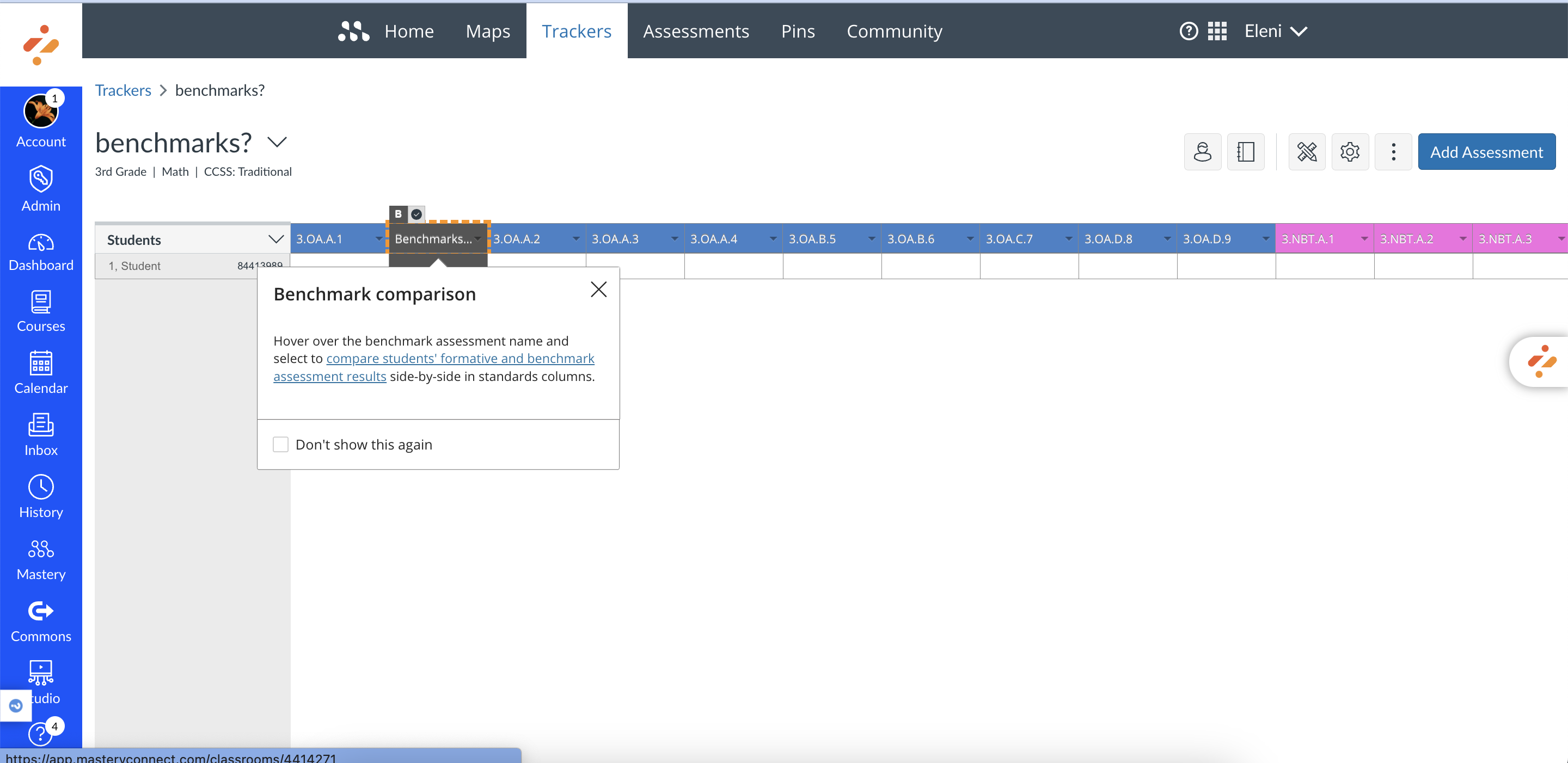Switch to the Assessments tab
Viewport: 1568px width, 763px height.
(x=696, y=31)
